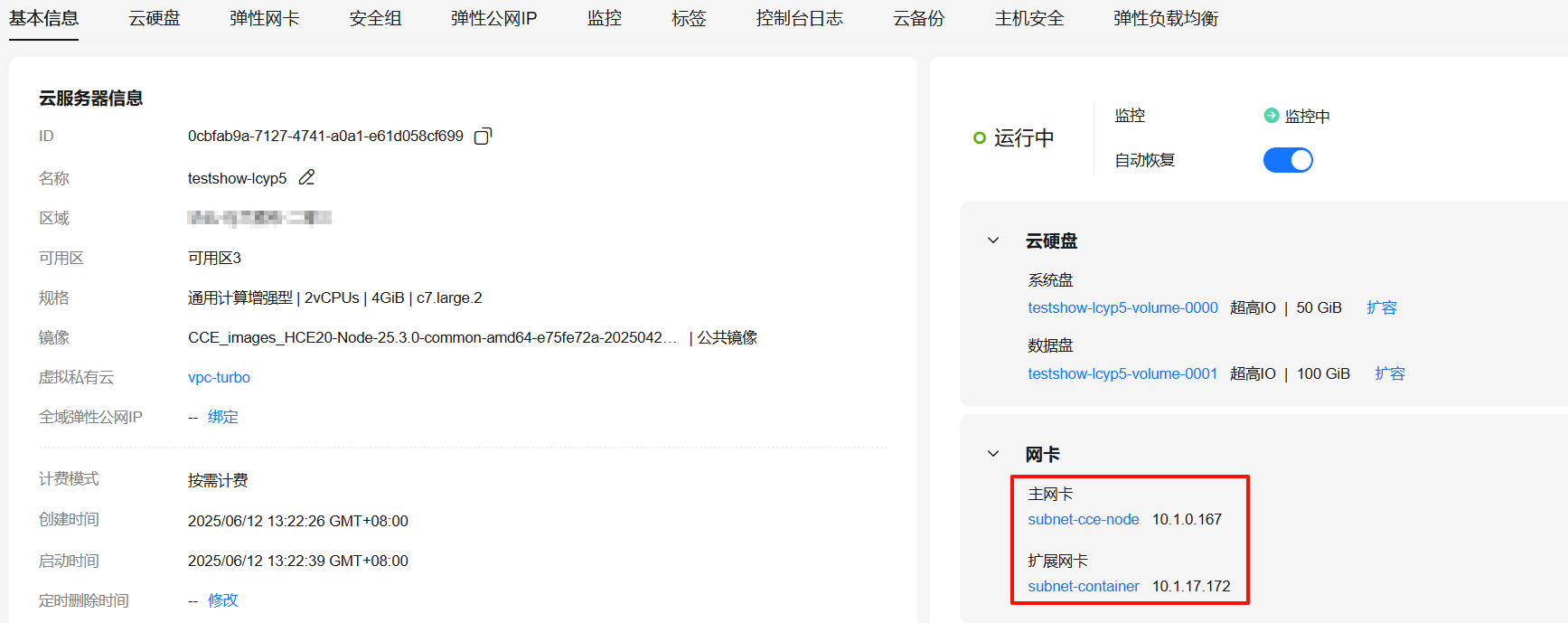Open the 弹性网卡 tab

(265, 18)
